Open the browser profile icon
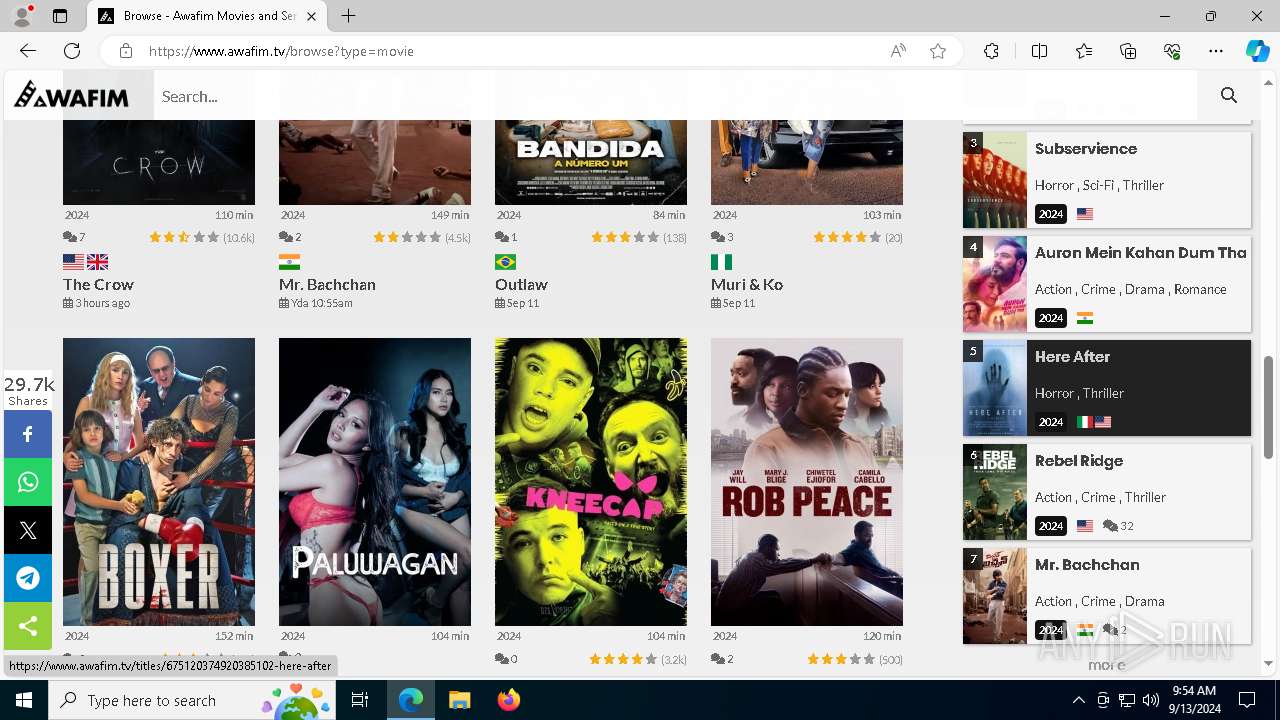The width and height of the screenshot is (1280, 720). pyautogui.click(x=22, y=16)
